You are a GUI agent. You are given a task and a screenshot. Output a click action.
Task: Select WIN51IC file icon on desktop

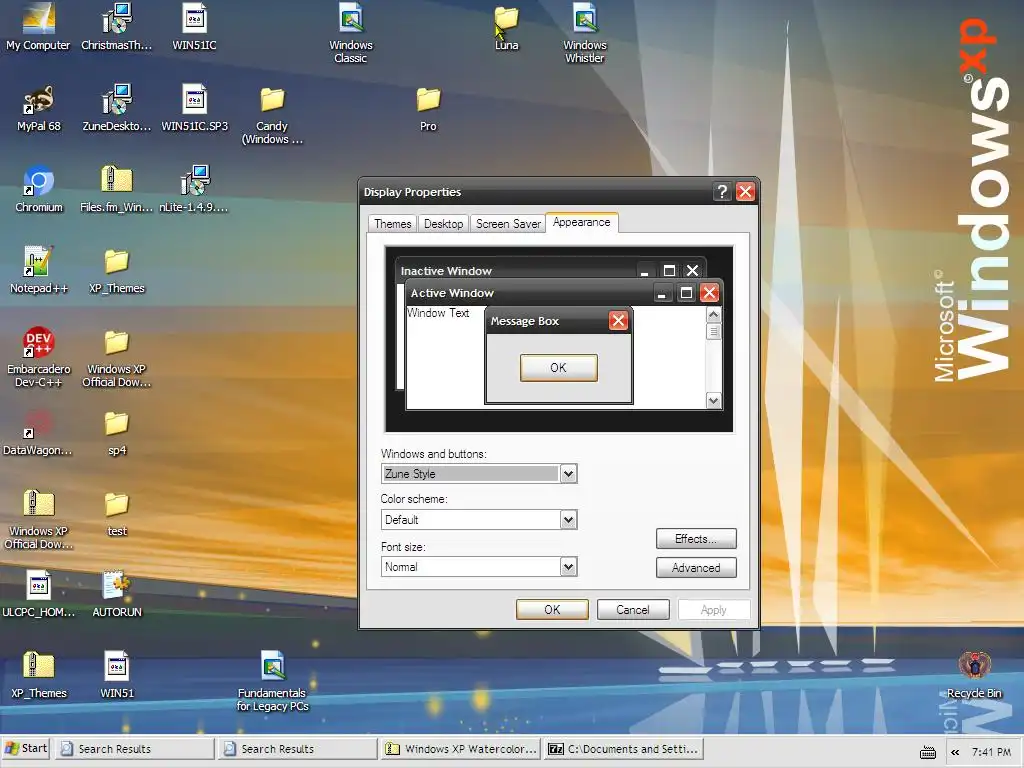click(x=194, y=27)
